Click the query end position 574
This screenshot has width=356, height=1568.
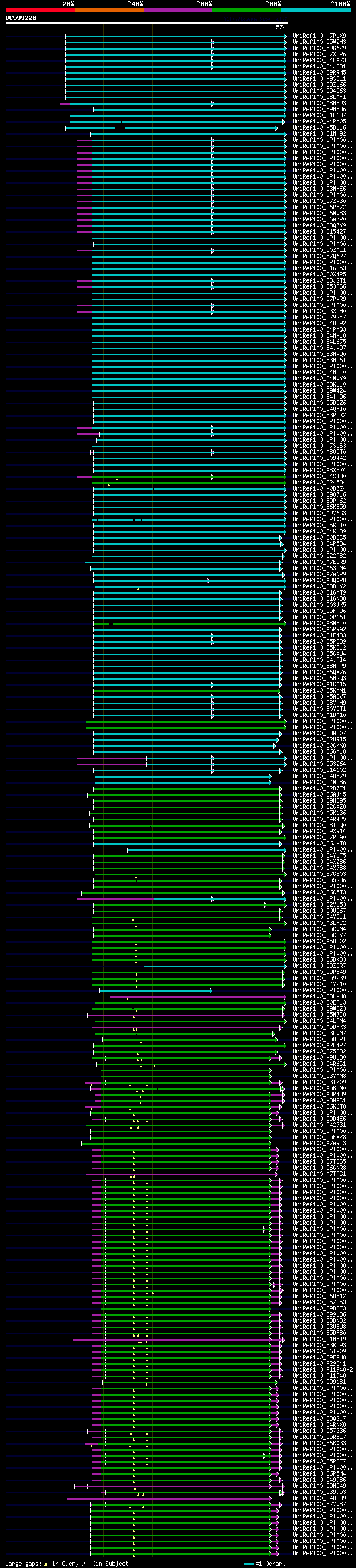coord(280,27)
